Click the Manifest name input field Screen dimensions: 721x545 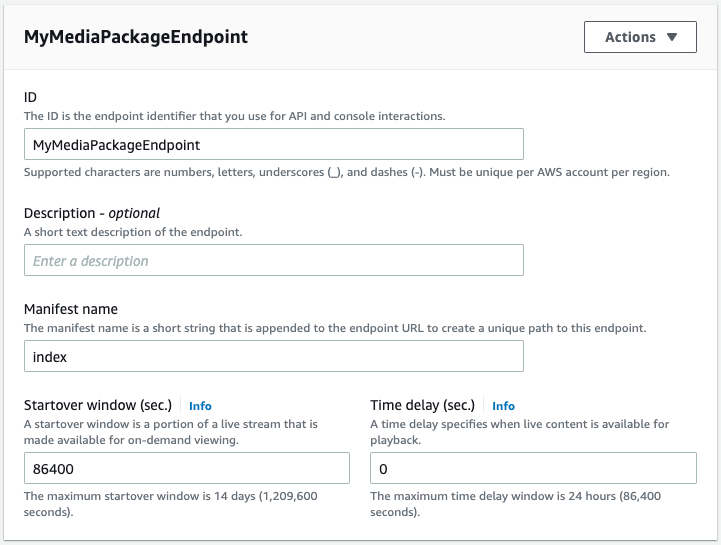[x=274, y=356]
